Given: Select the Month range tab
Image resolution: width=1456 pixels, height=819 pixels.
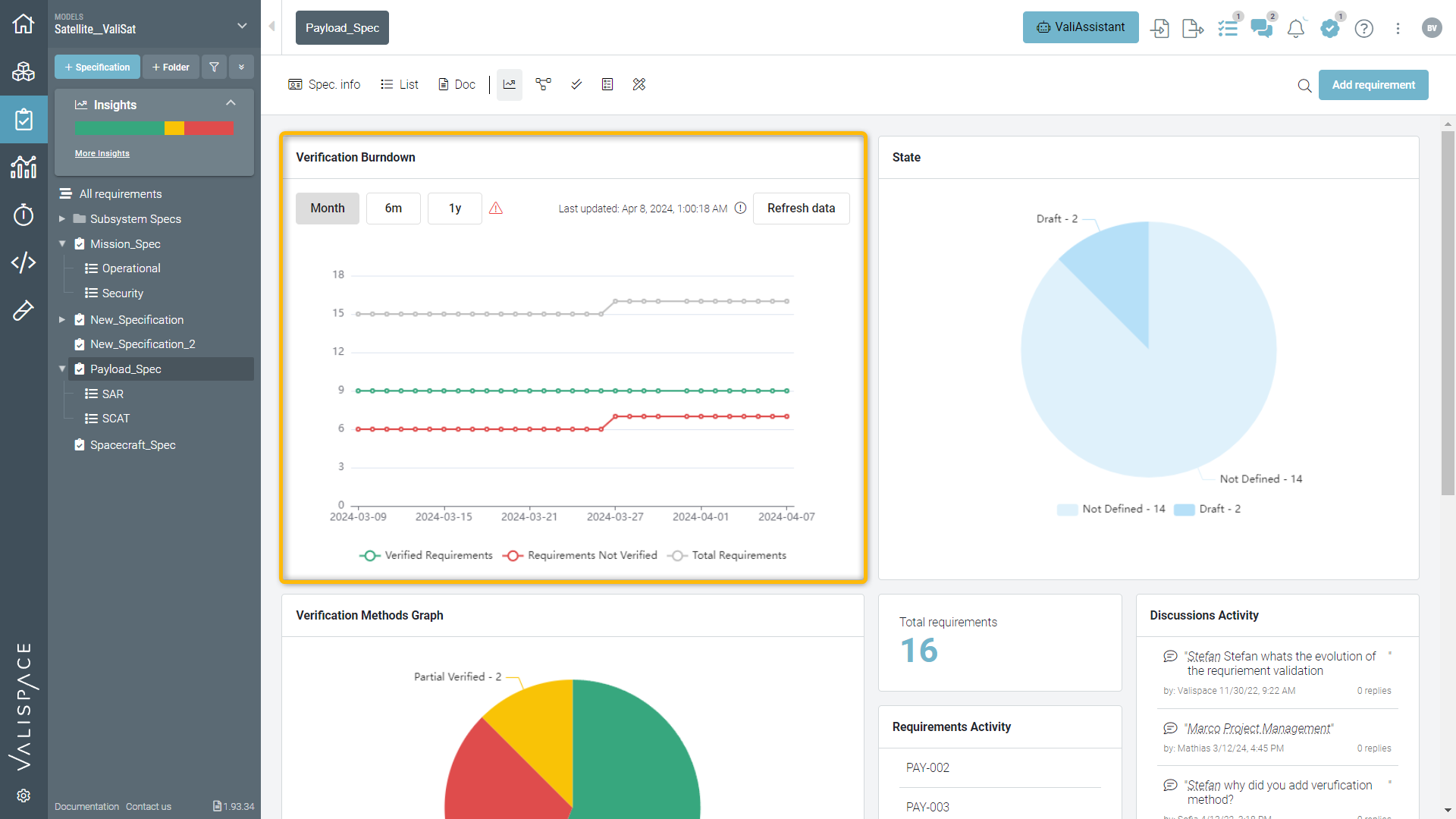Looking at the screenshot, I should (328, 208).
